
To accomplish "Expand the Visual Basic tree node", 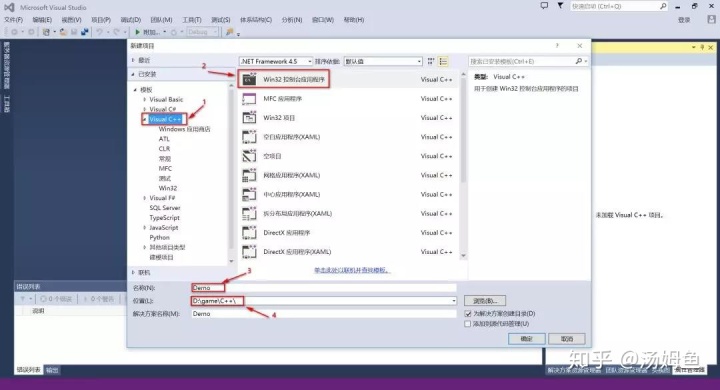I will click(145, 99).
